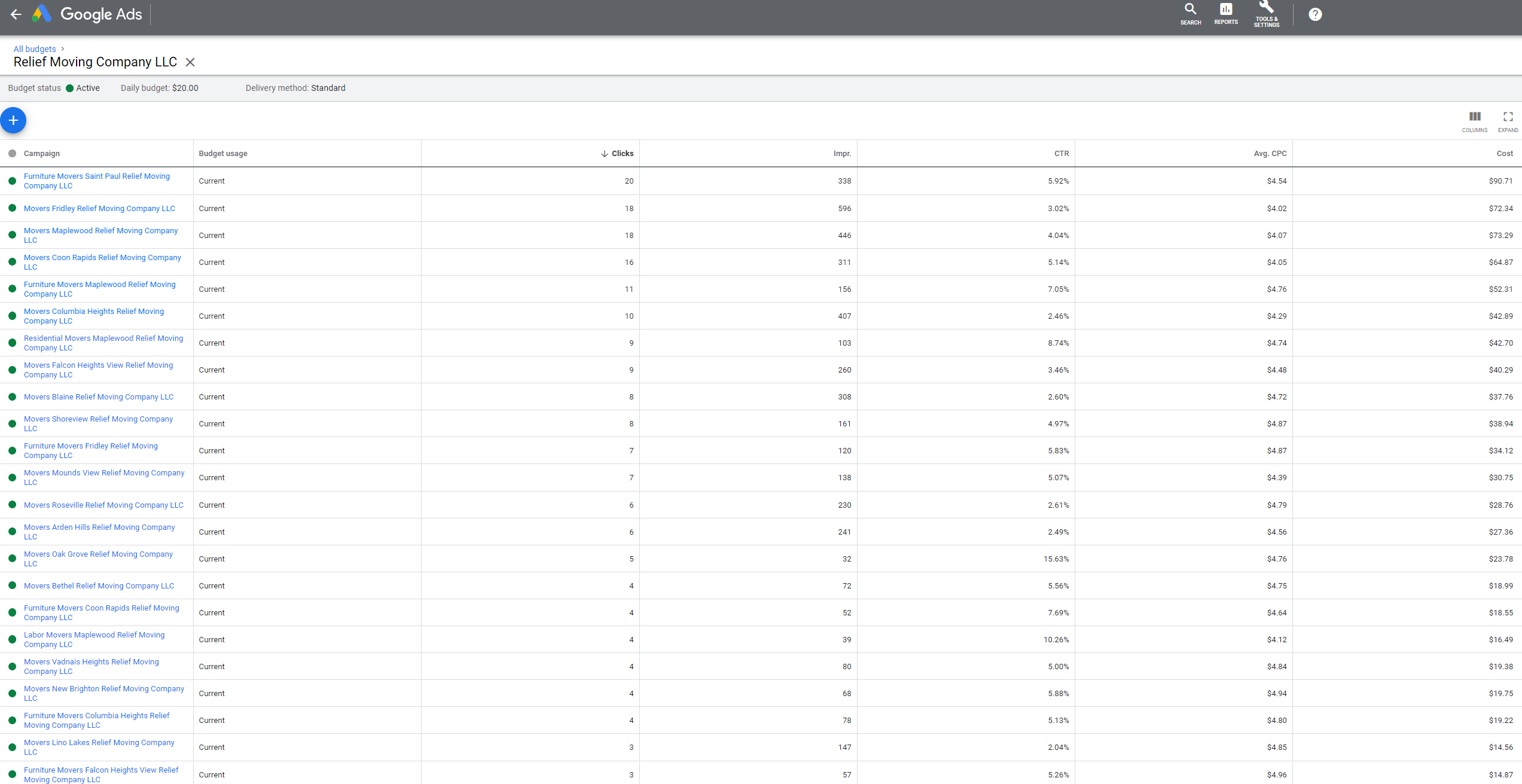Click Budget status Active indicator

pos(72,88)
